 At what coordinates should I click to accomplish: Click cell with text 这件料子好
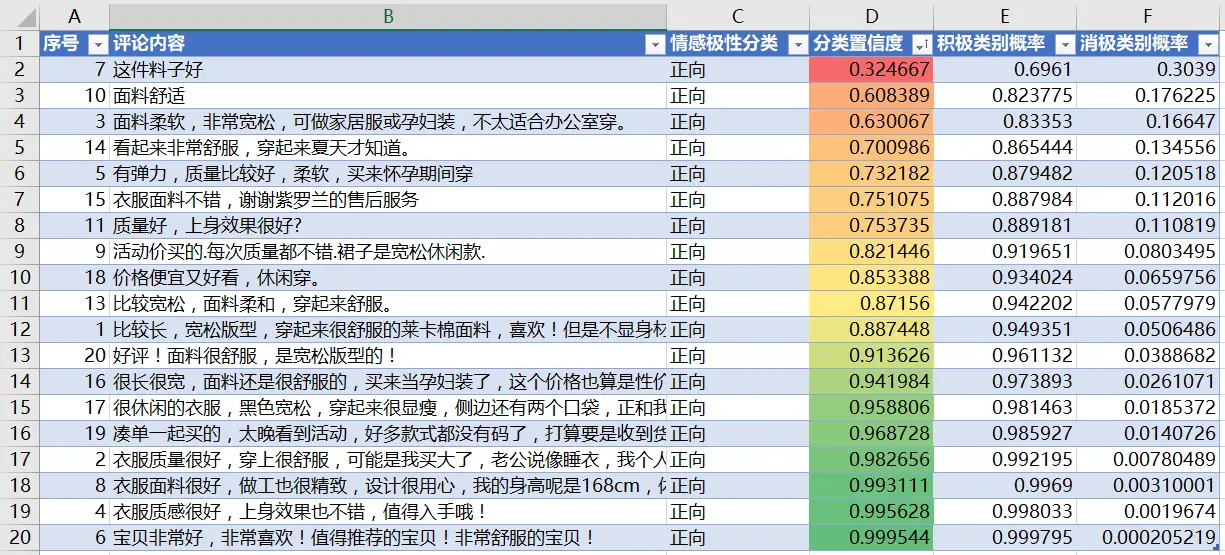(x=388, y=70)
